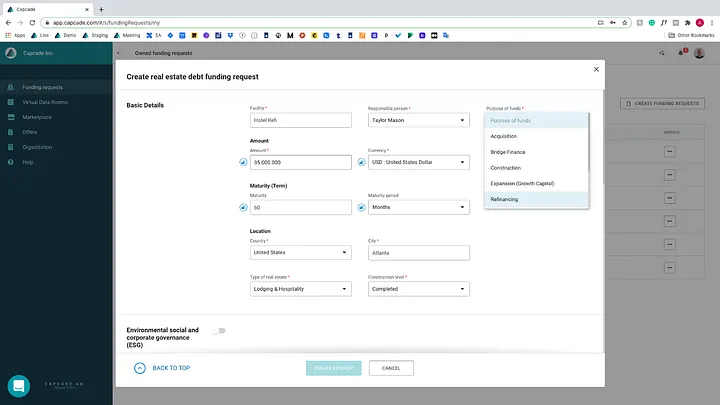The image size is (720, 405).
Task: Click the Funding requests sidebar icon
Action: [x=11, y=87]
